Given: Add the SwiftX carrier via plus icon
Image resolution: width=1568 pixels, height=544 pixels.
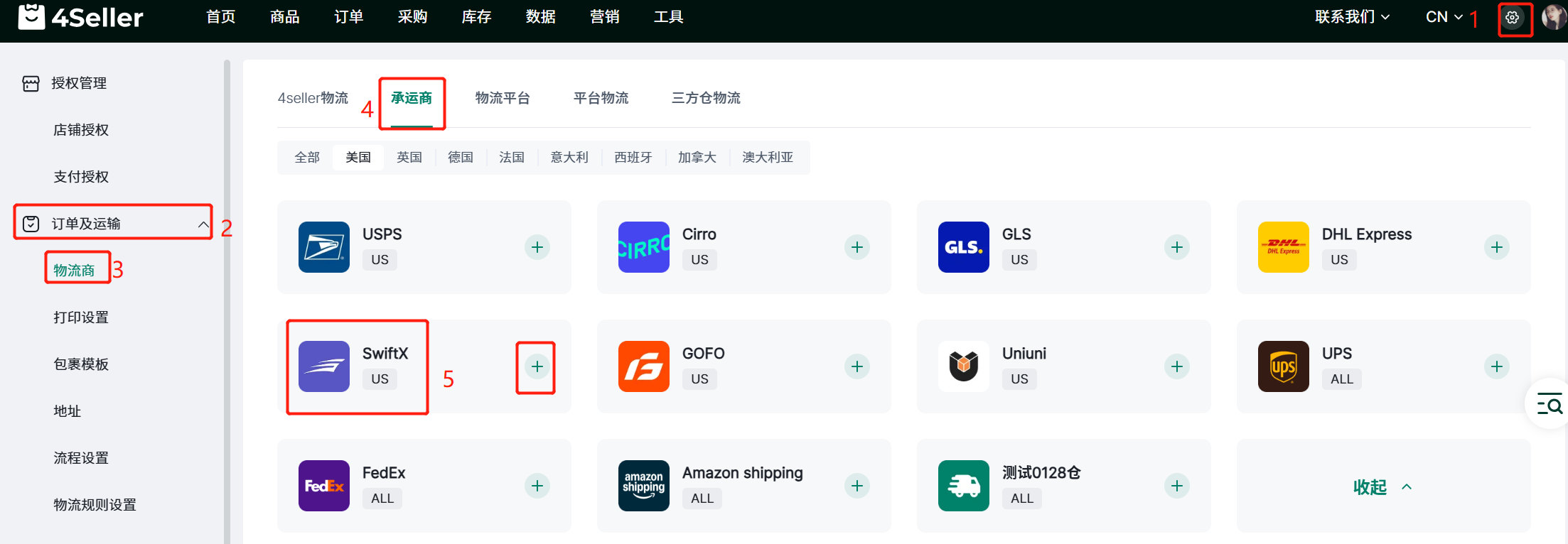Looking at the screenshot, I should point(537,366).
